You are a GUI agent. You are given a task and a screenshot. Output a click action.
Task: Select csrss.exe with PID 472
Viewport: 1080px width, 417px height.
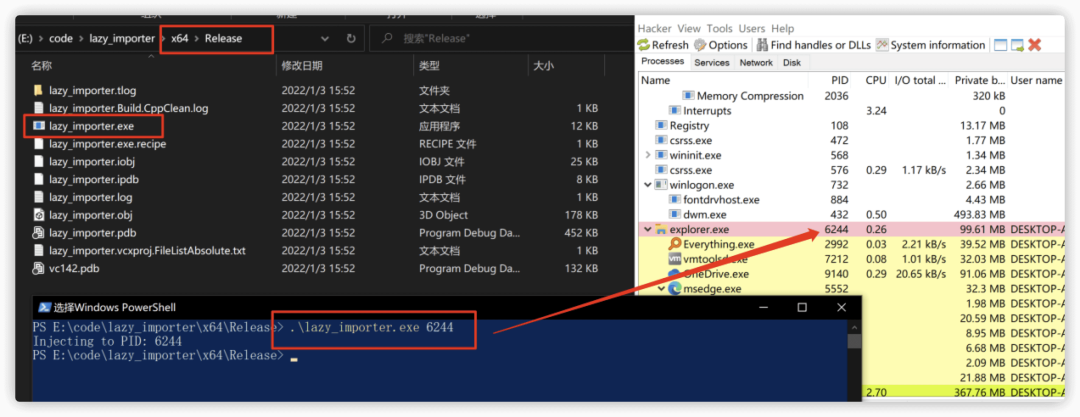click(x=851, y=141)
